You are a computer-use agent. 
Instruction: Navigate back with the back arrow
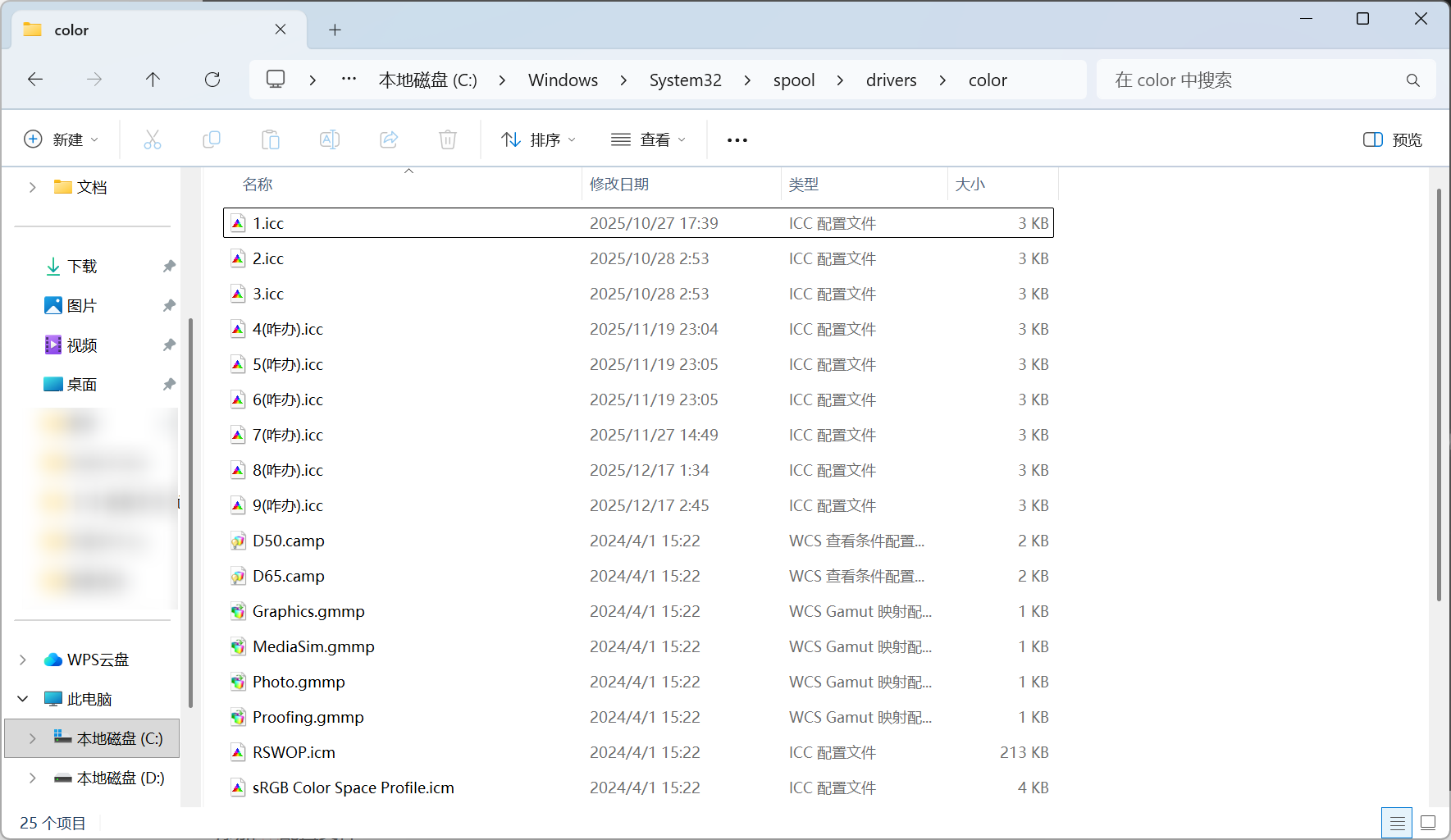coord(35,80)
